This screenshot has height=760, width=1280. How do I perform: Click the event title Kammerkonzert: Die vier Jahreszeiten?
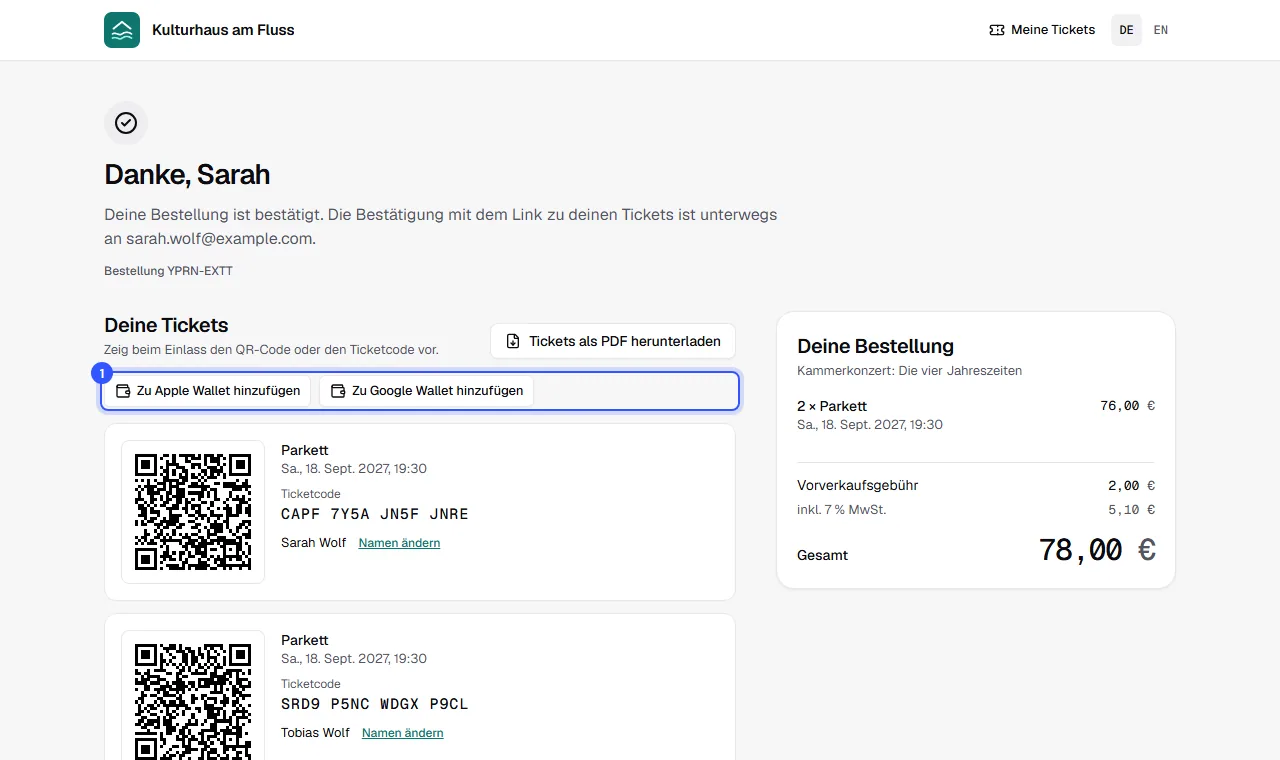coord(909,370)
